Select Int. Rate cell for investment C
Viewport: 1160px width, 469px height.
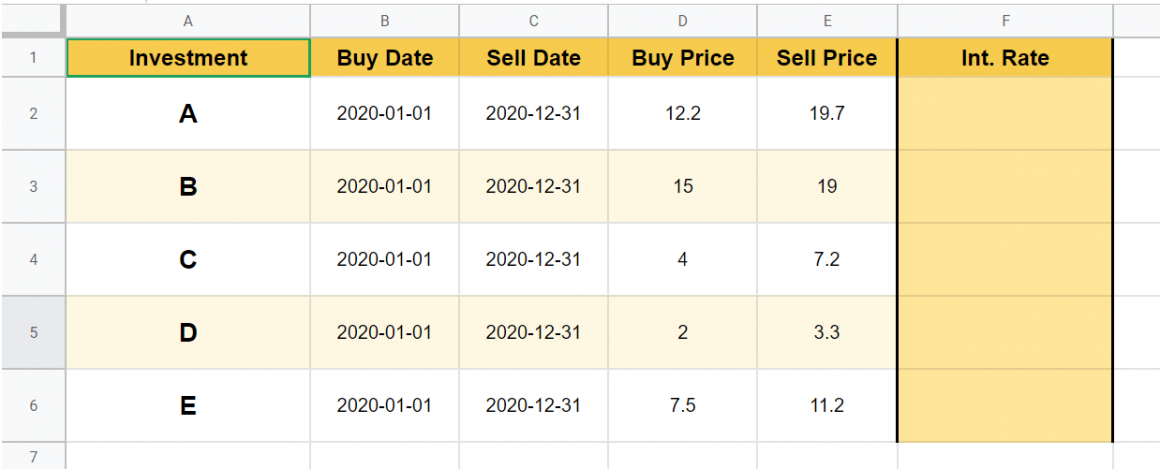coord(1005,259)
